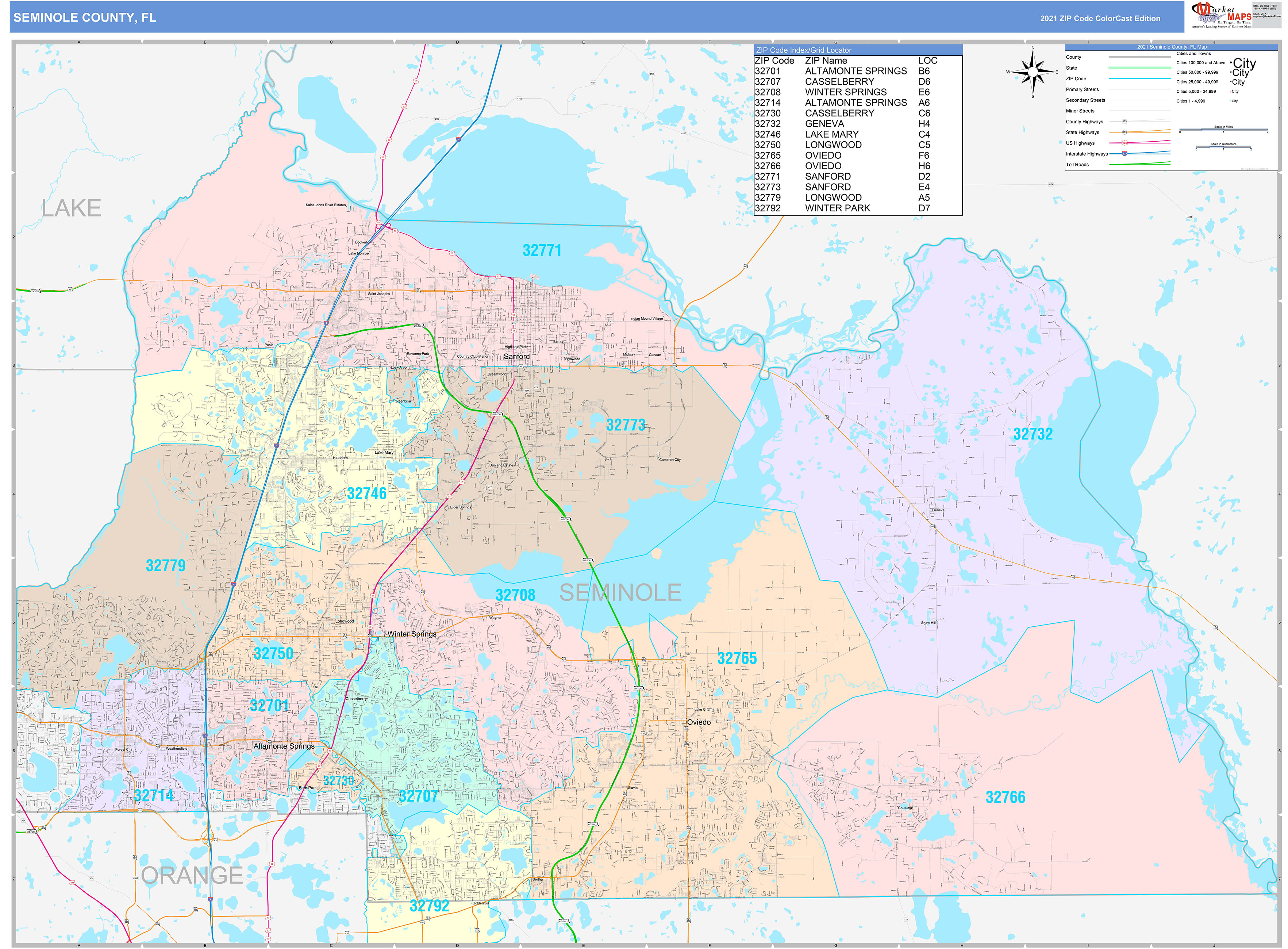
Task: Select the 32792 WINTER PARK index row
Action: click(x=857, y=208)
